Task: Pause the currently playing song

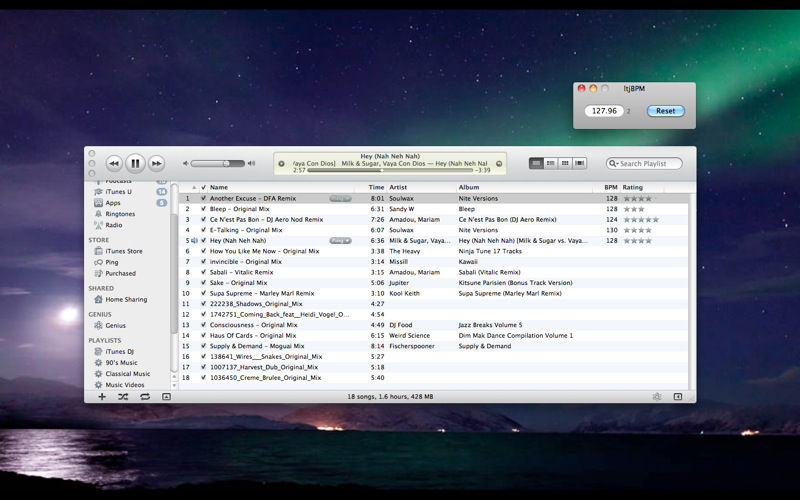Action: pos(135,163)
